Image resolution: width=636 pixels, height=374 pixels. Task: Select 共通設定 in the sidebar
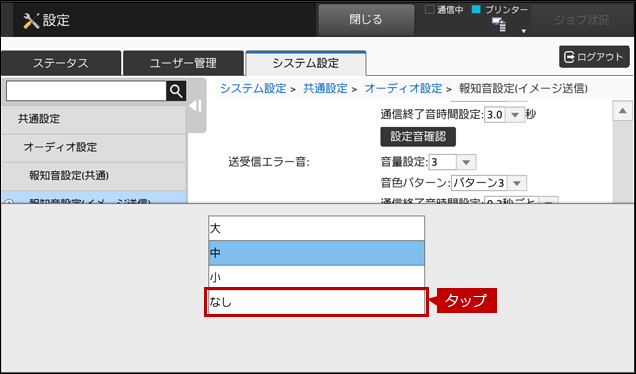pyautogui.click(x=93, y=119)
